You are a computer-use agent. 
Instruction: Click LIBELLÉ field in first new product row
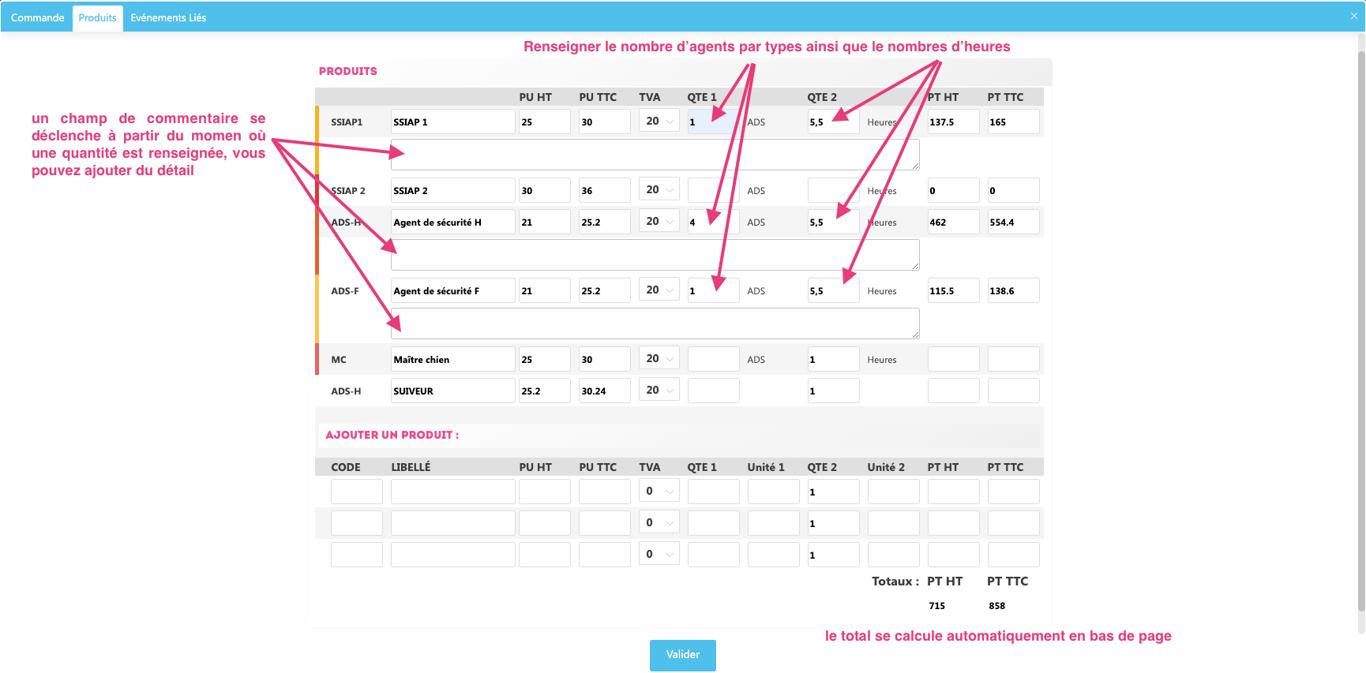(453, 492)
